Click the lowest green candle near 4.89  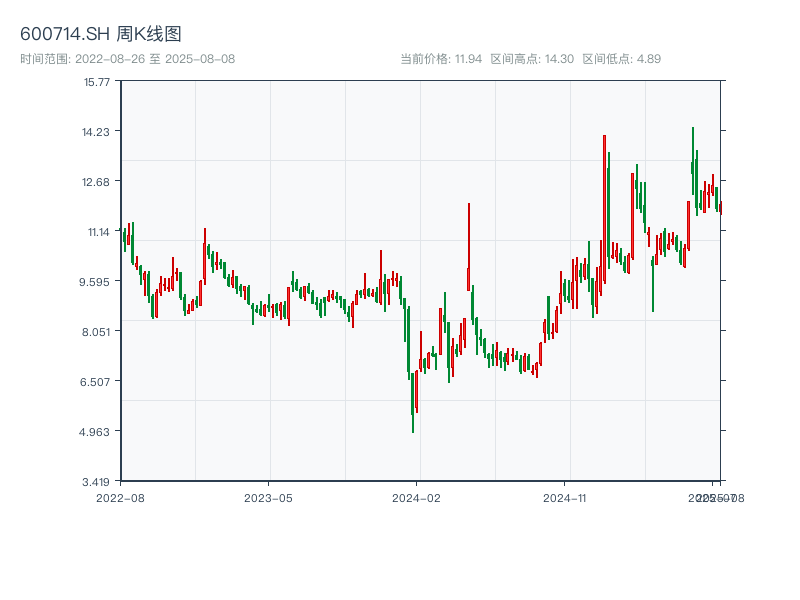(x=413, y=400)
